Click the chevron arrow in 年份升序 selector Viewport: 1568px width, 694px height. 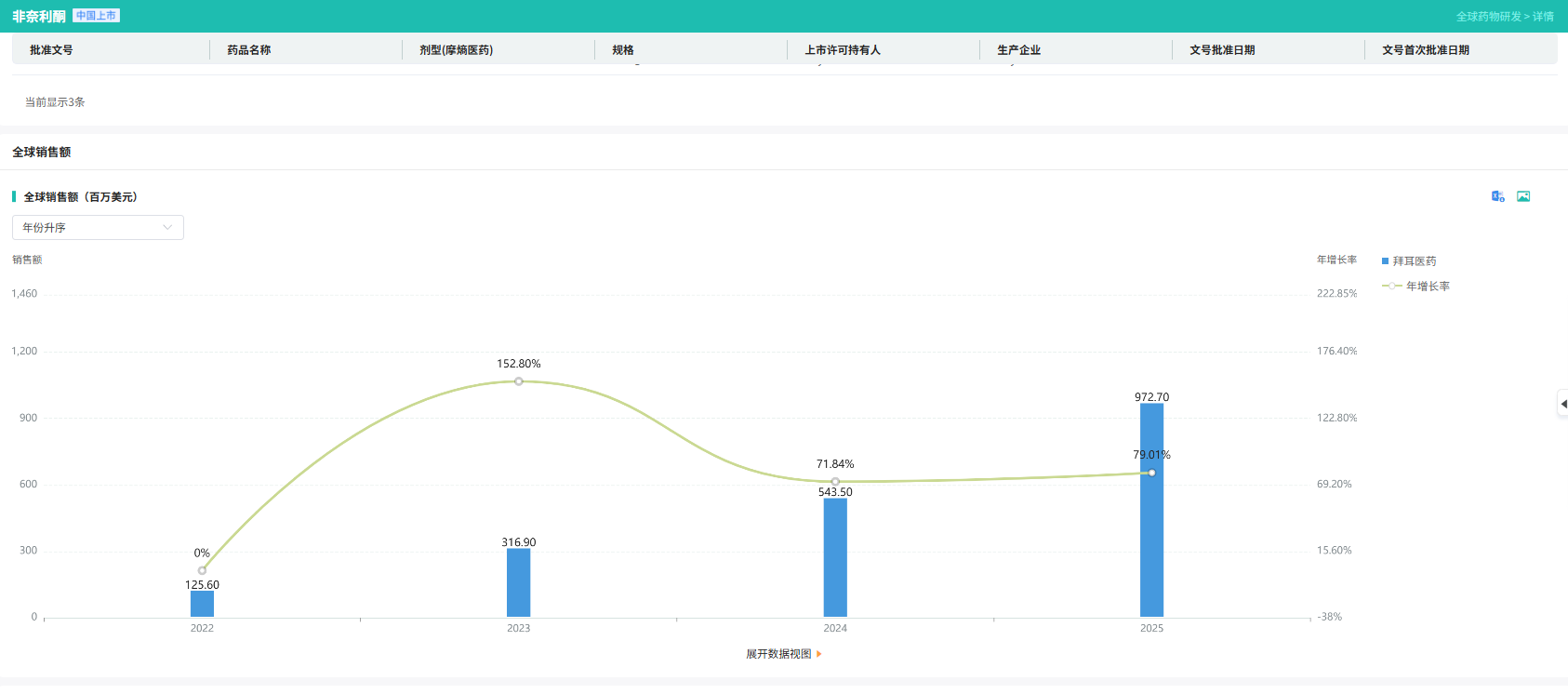click(167, 228)
